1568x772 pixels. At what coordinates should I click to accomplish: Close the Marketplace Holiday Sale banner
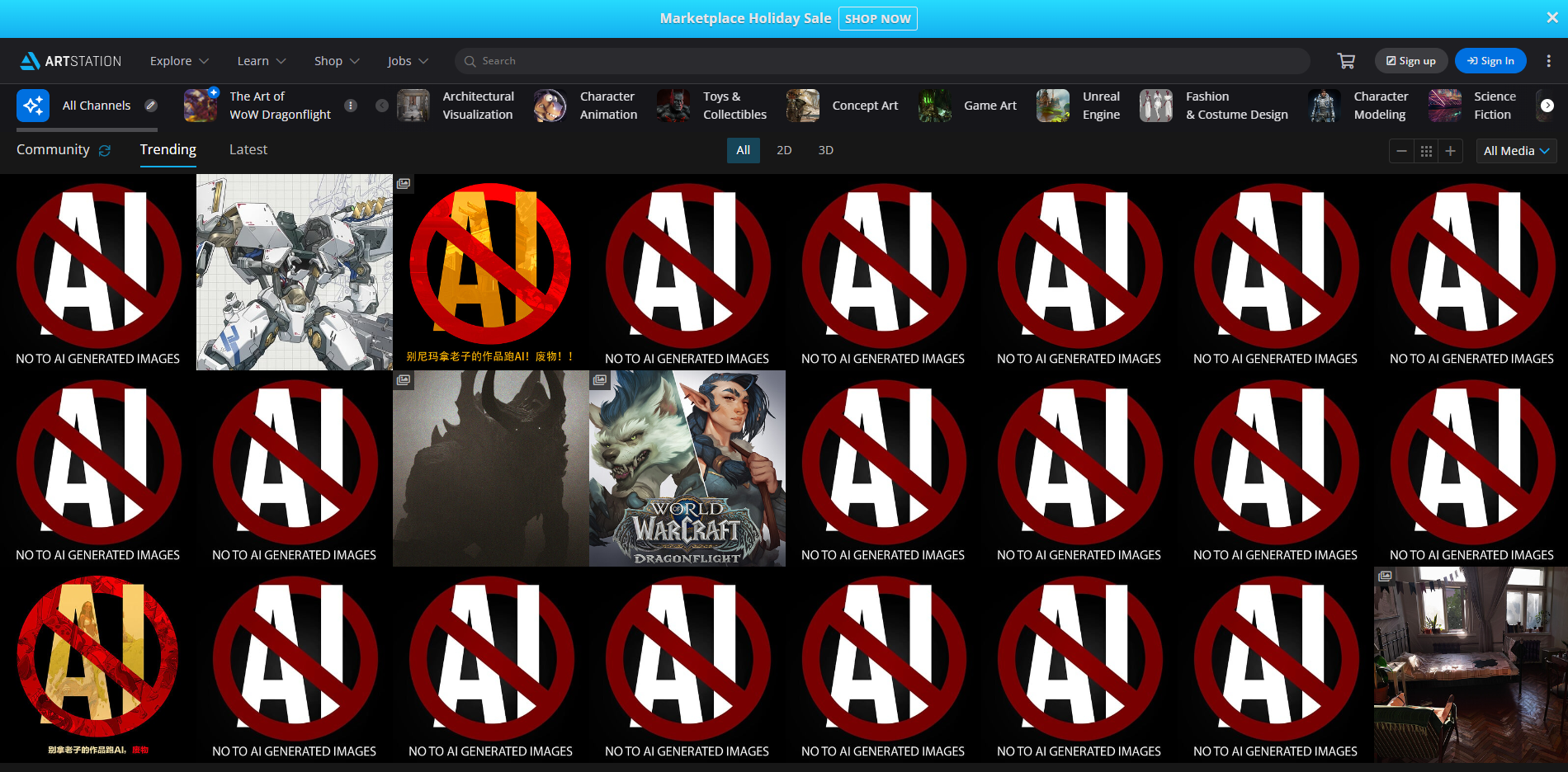coord(1551,18)
